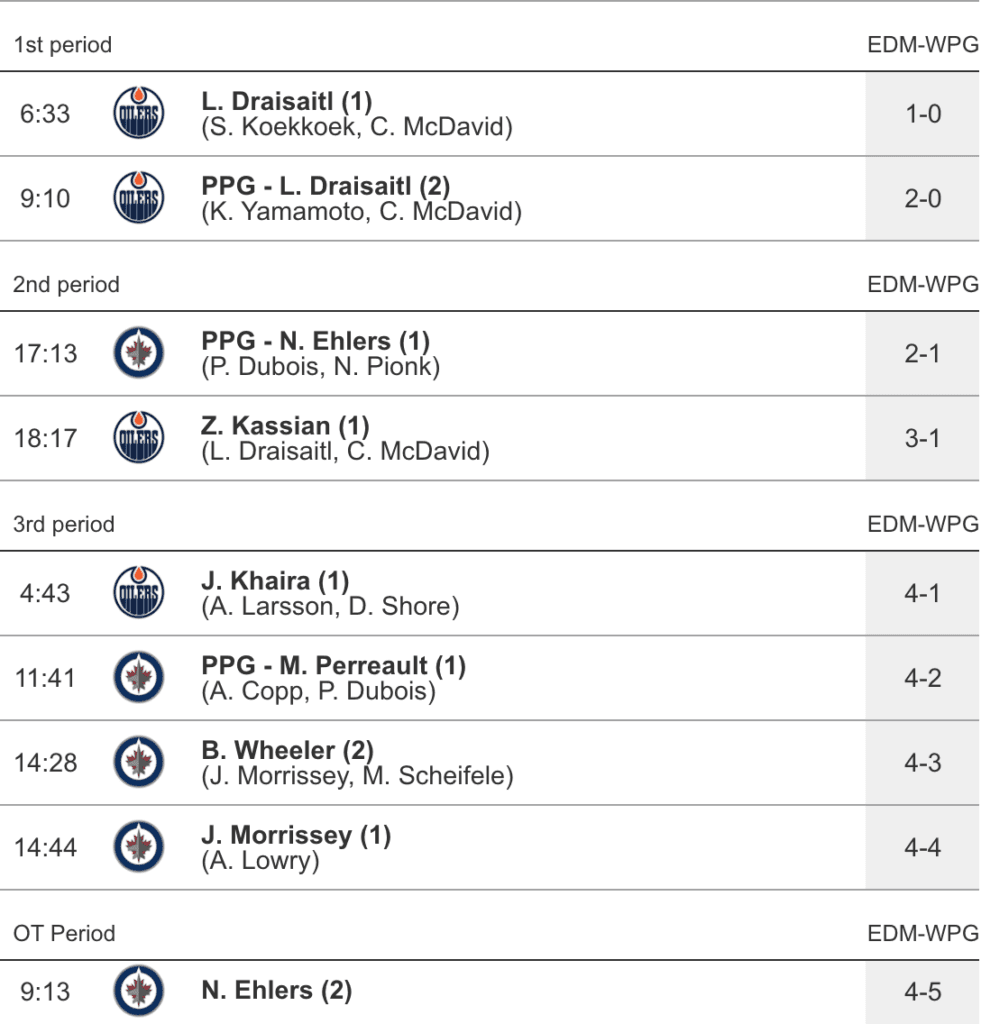Click Jets logo next to B. Wheeler goal

[x=138, y=763]
